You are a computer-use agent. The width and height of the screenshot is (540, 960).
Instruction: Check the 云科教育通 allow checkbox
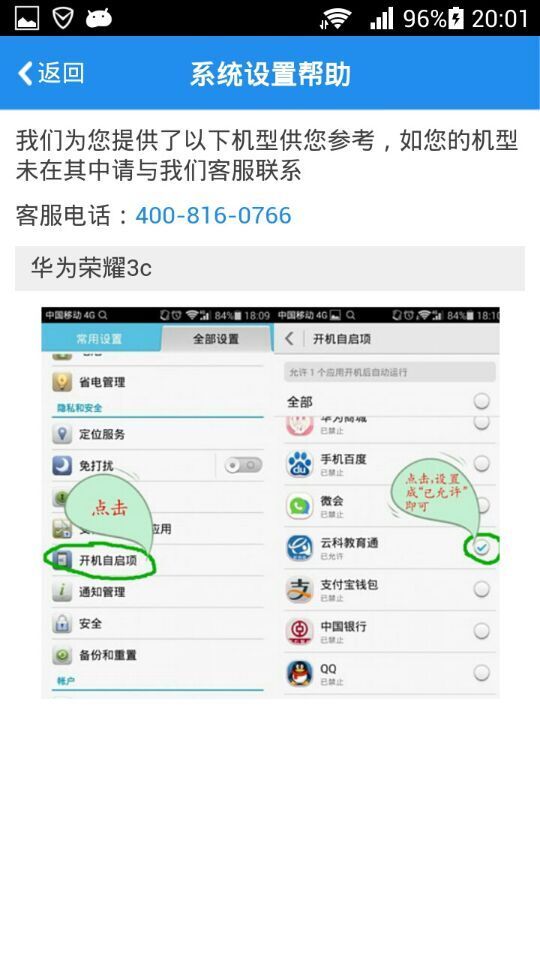pyautogui.click(x=482, y=547)
